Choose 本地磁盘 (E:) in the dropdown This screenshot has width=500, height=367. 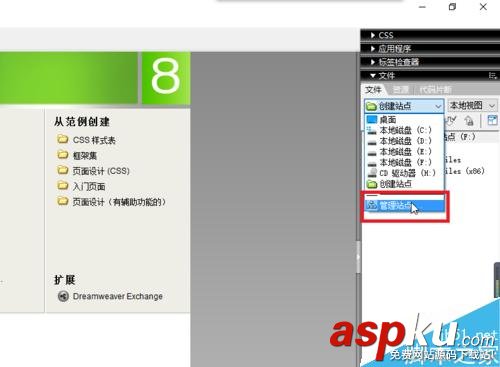[x=404, y=151]
